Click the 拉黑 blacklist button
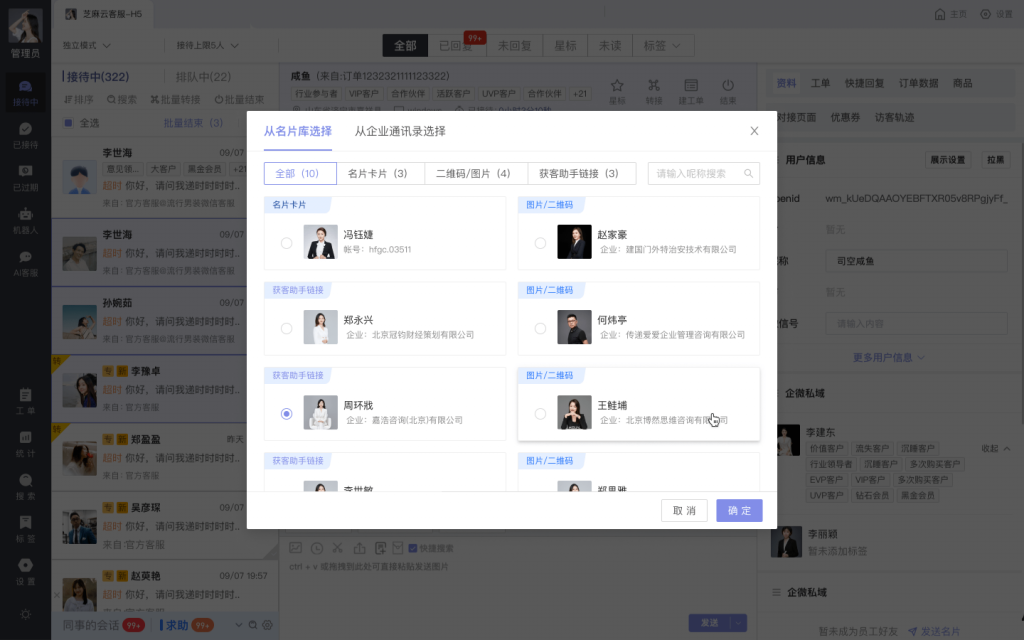 pos(995,160)
